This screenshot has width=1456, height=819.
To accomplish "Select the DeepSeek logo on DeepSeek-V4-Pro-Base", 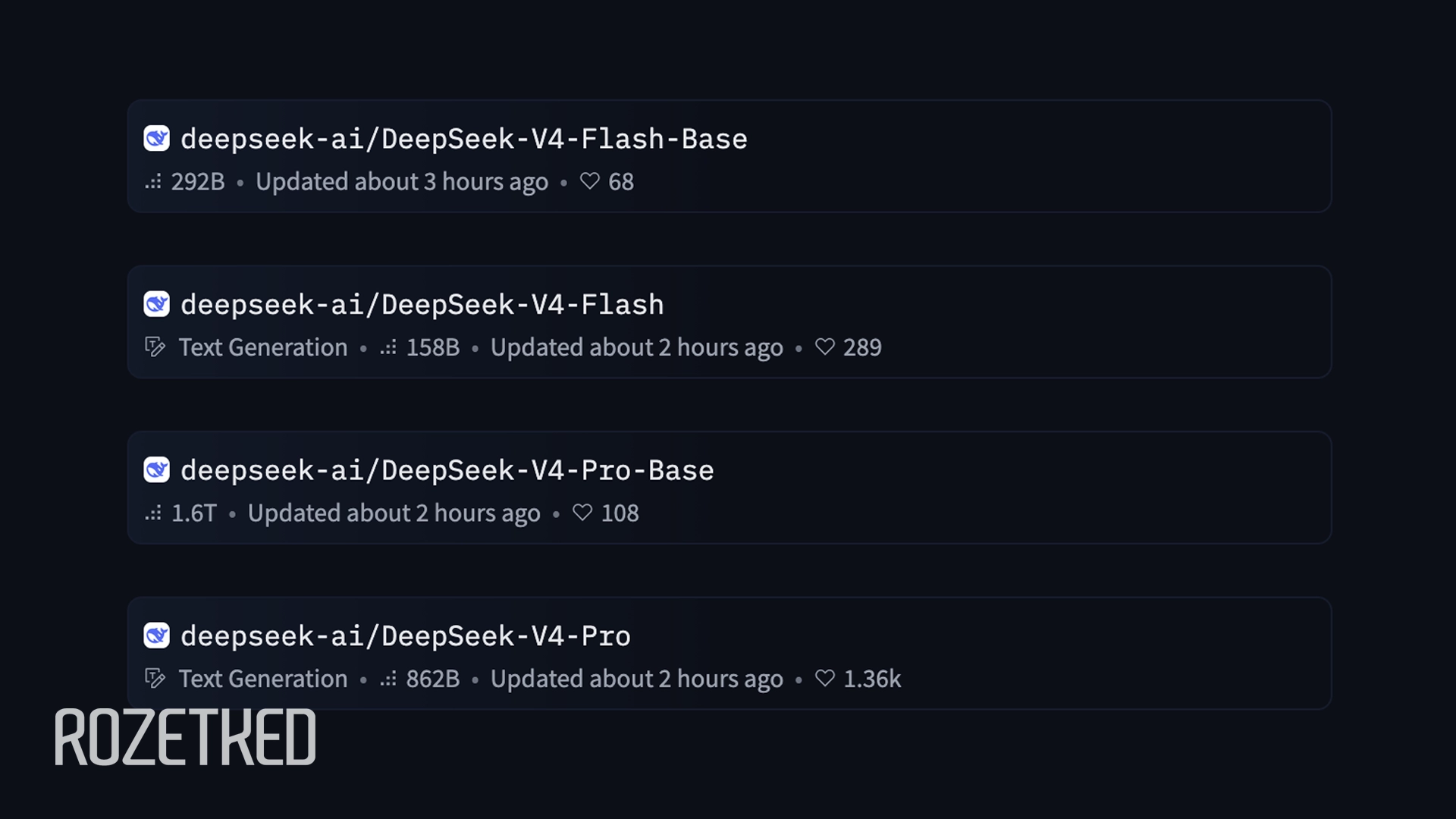I will coord(156,470).
